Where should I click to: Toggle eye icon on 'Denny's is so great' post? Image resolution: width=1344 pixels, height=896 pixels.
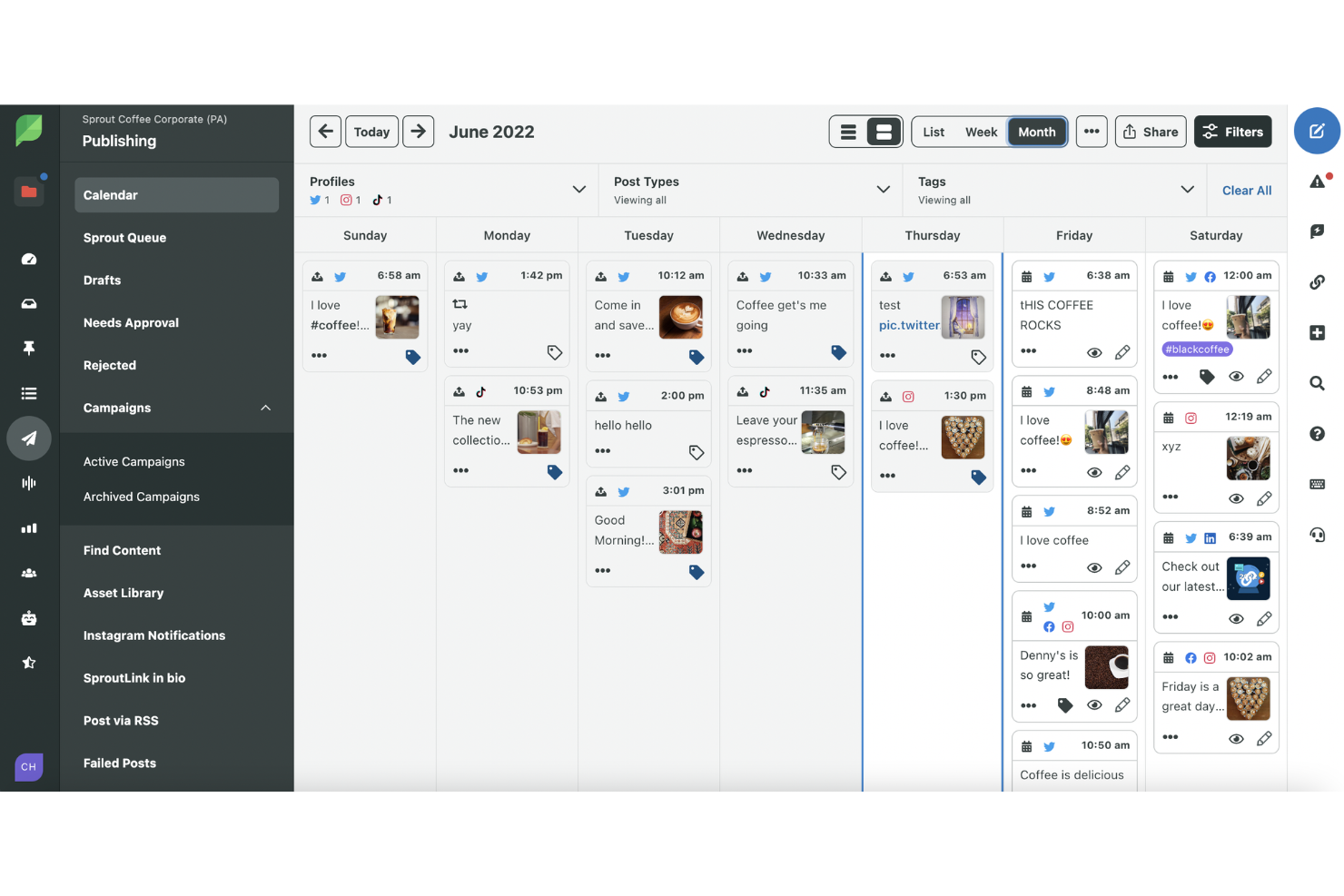click(x=1094, y=705)
